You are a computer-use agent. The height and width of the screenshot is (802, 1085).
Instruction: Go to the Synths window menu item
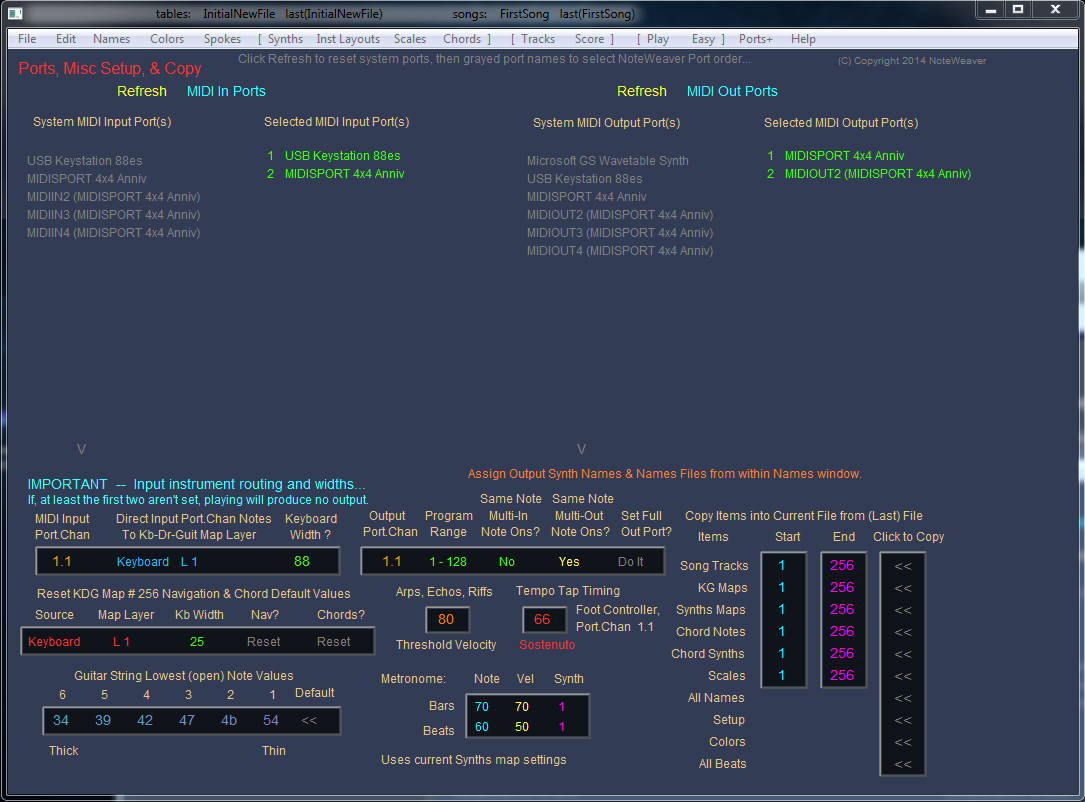(285, 39)
